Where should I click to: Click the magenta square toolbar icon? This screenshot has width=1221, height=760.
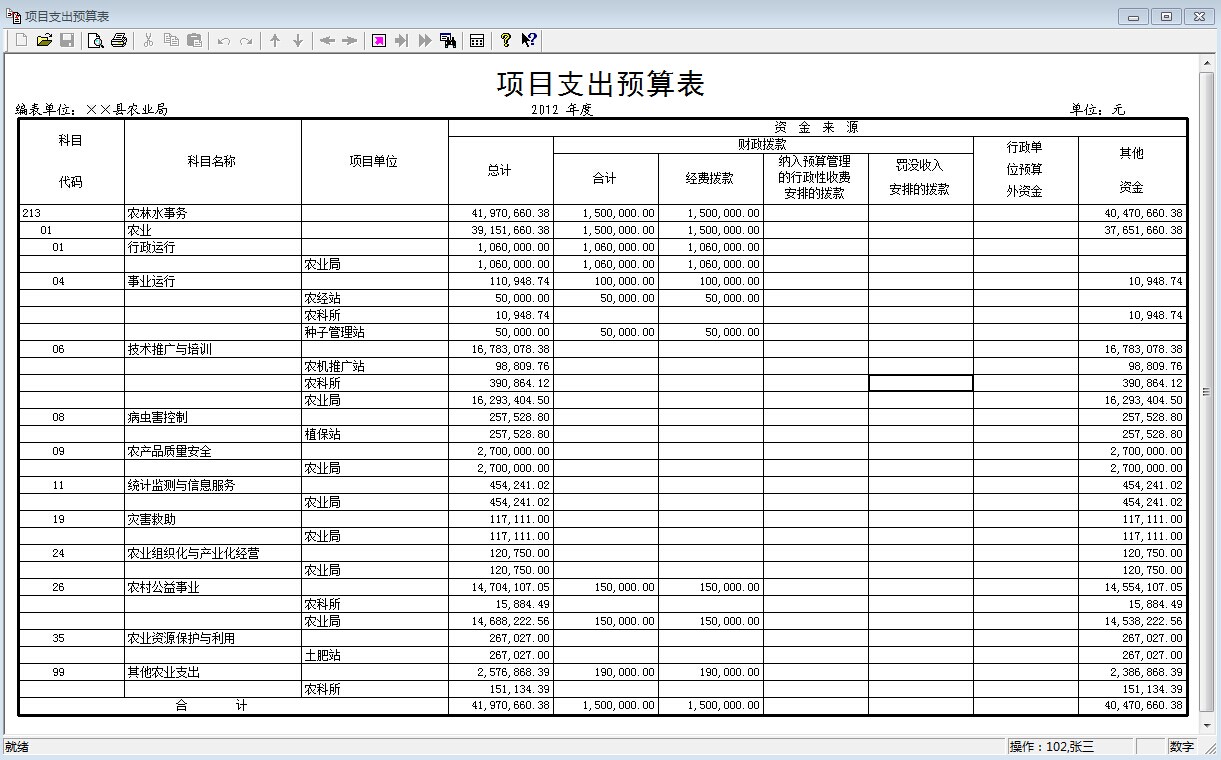[379, 40]
